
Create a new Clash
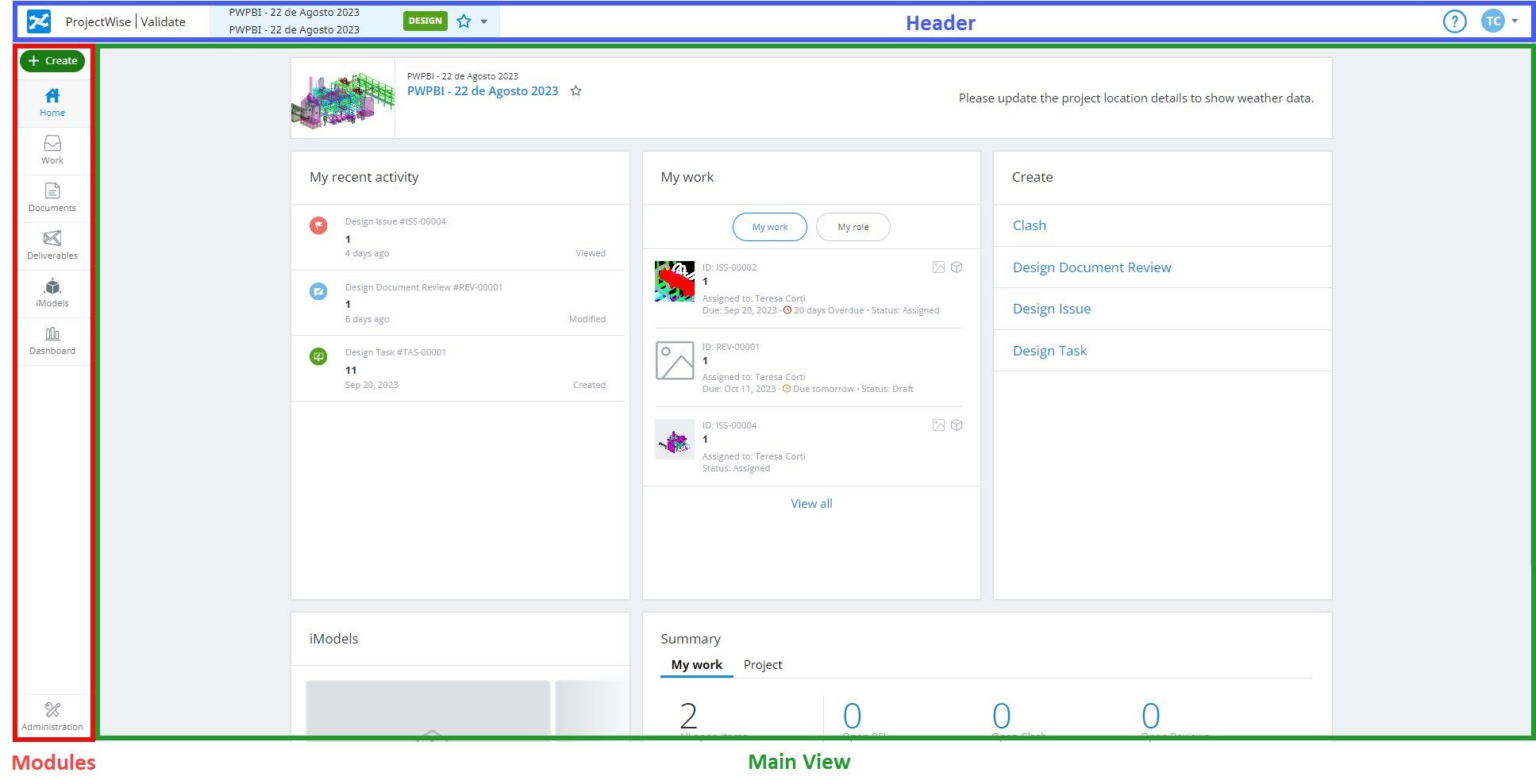(x=1030, y=225)
